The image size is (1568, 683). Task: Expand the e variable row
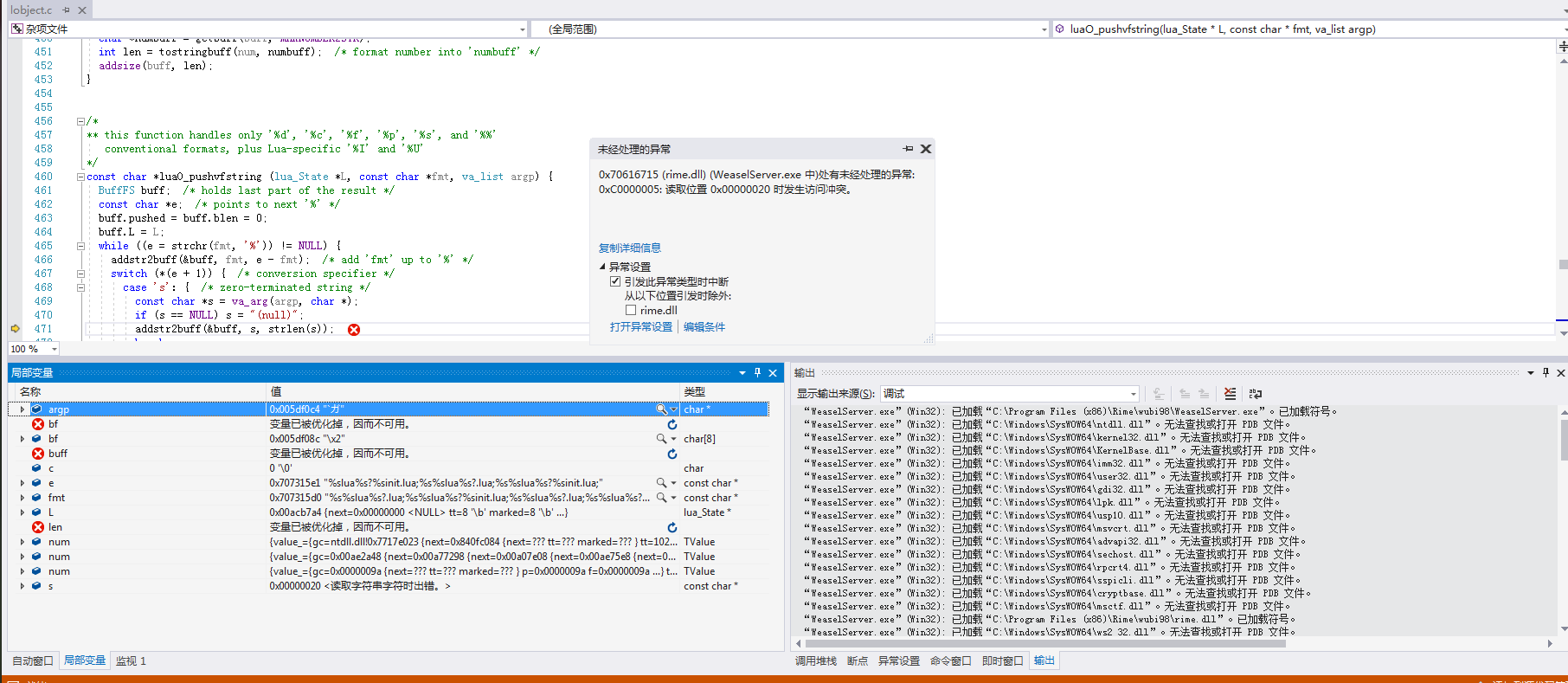pos(22,483)
